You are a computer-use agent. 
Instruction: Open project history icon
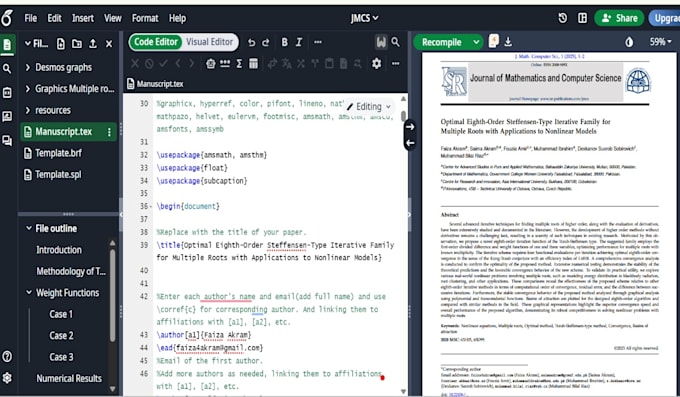562,18
